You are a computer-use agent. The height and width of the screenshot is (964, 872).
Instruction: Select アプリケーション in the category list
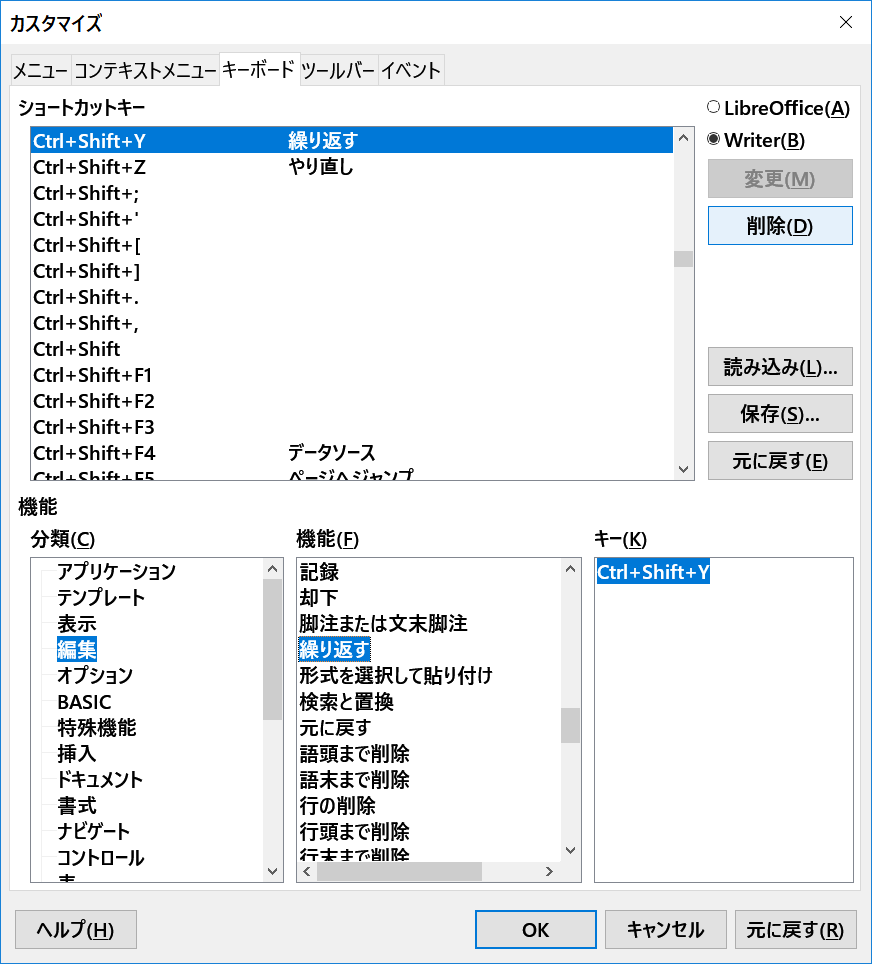[x=116, y=572]
